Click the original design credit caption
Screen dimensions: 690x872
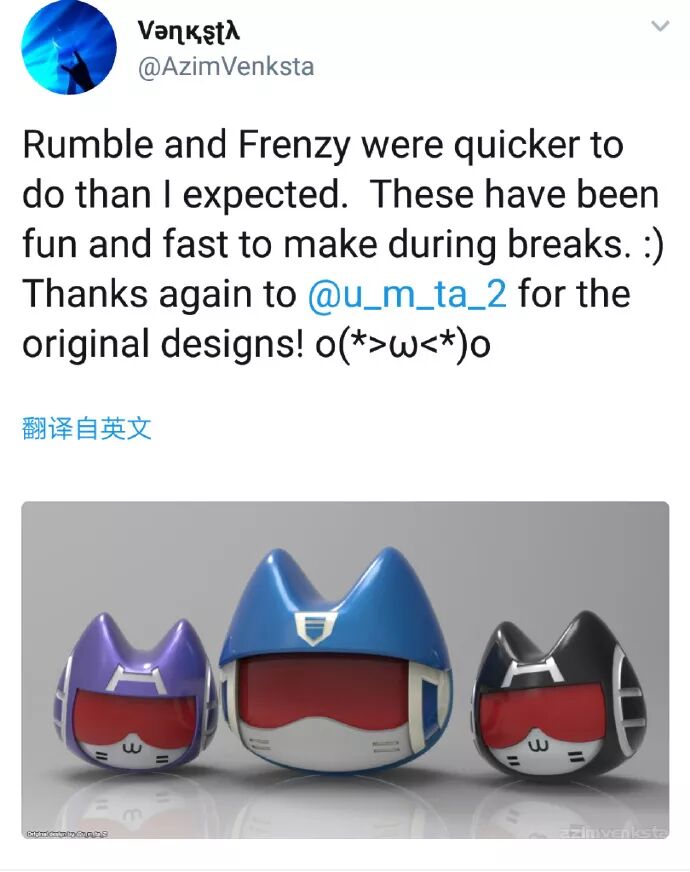[67, 833]
